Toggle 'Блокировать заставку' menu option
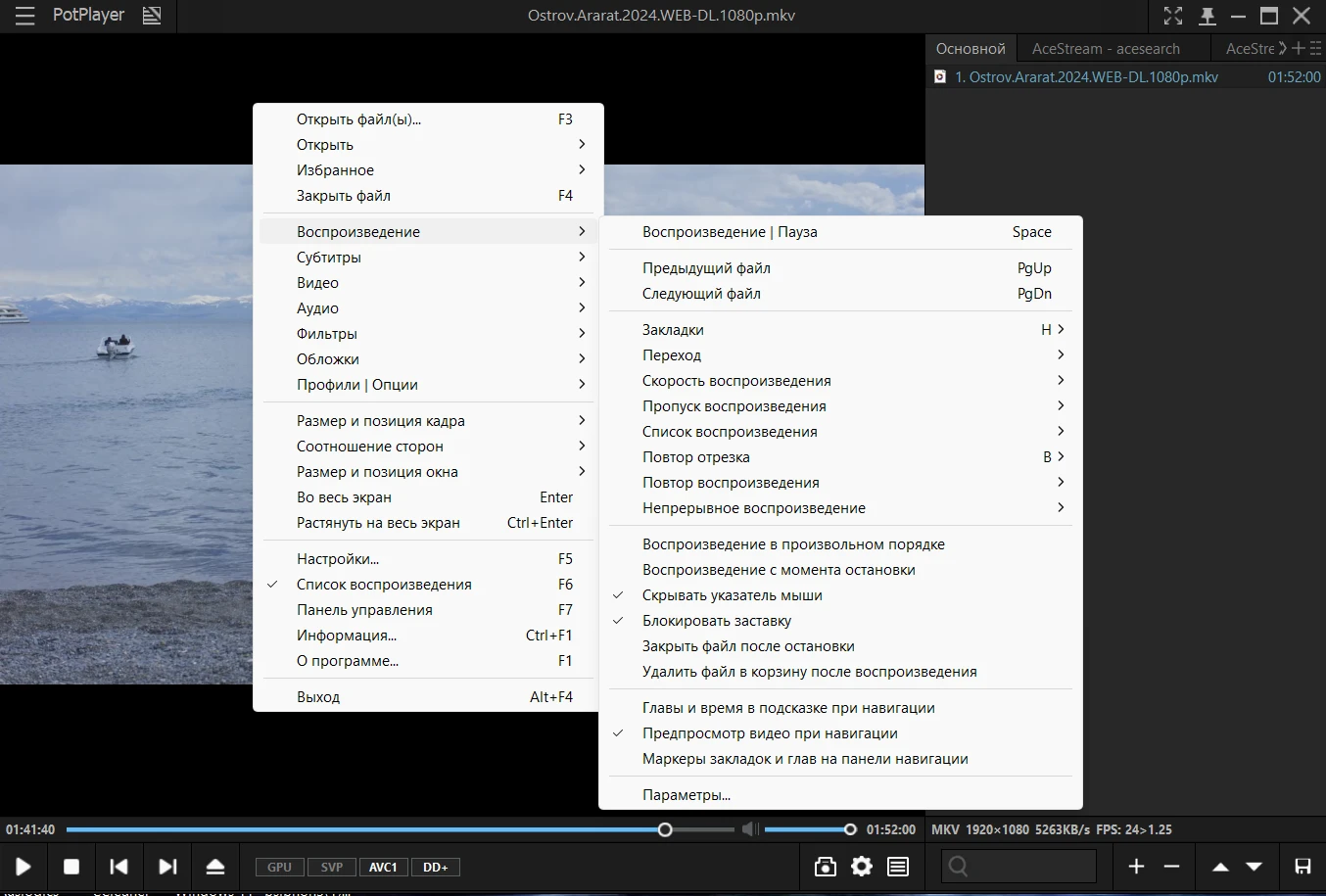1326x896 pixels. 716,621
